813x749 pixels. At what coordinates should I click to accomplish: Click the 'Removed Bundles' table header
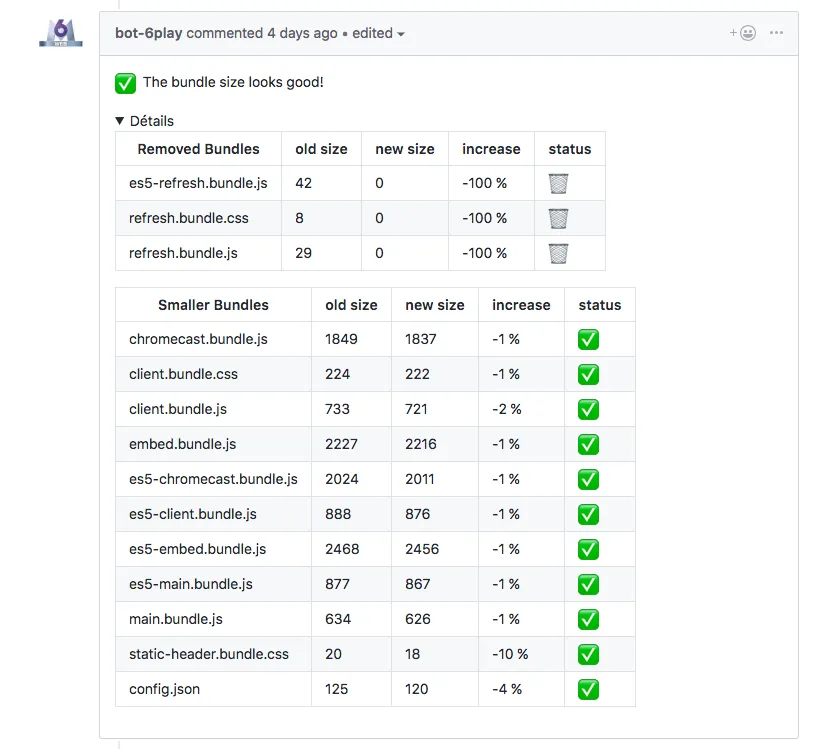point(198,149)
